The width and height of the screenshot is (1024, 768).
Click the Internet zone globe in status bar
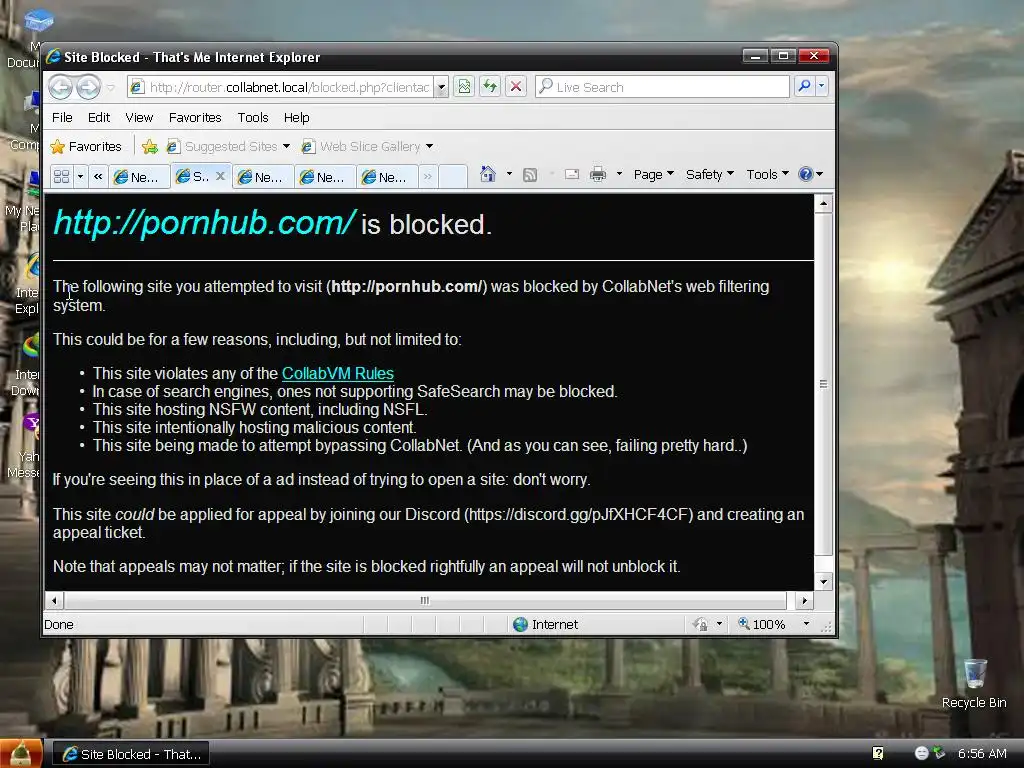click(520, 624)
